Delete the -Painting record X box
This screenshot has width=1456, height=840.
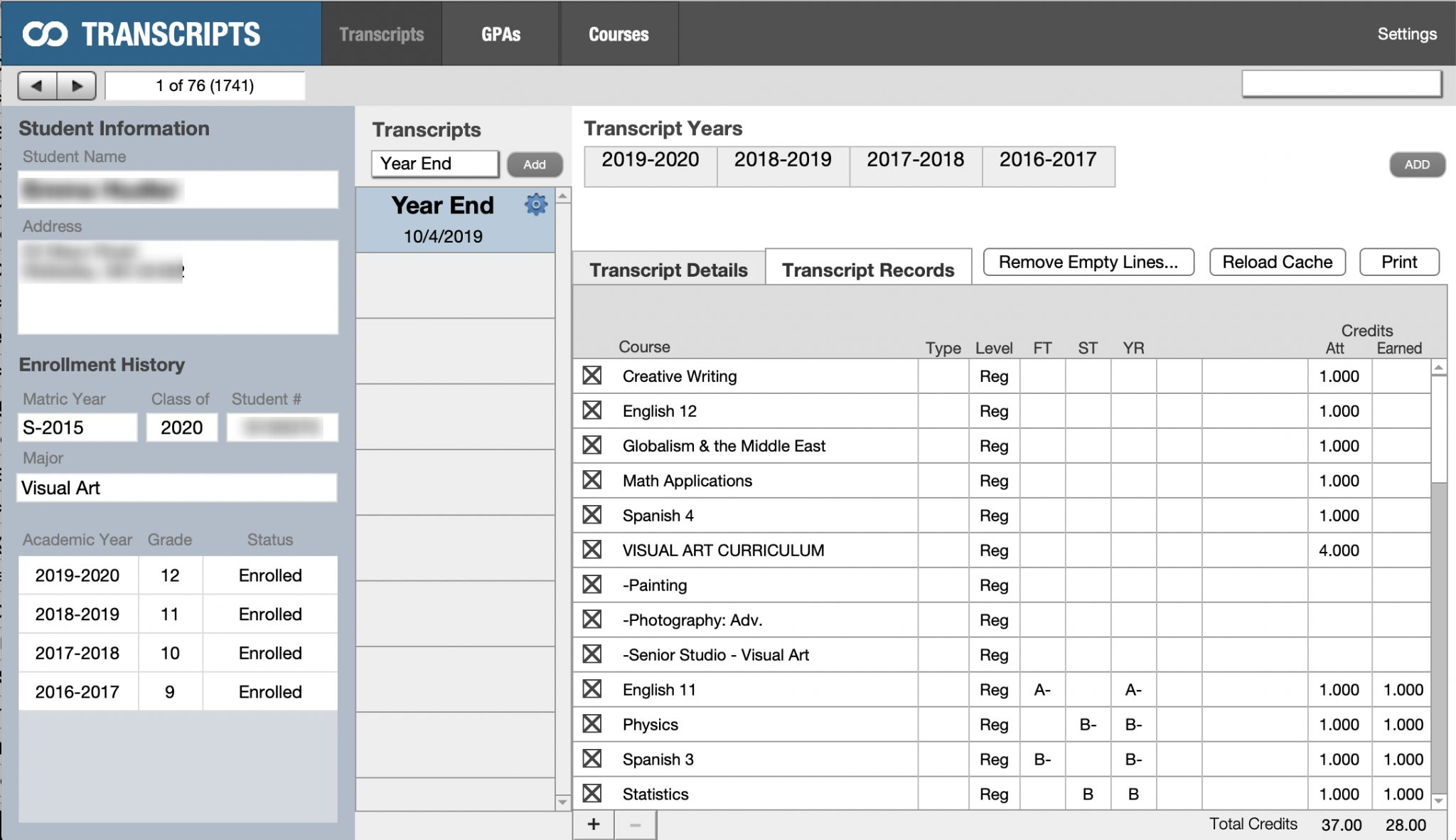(x=592, y=585)
